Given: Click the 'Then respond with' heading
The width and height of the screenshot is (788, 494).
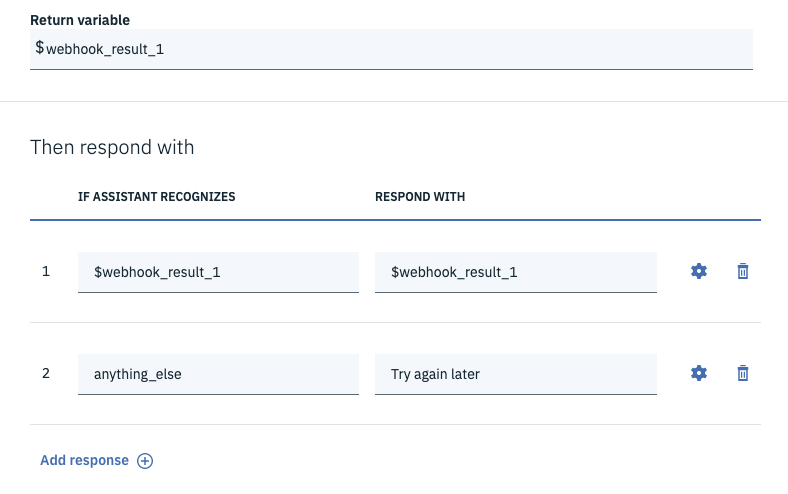Looking at the screenshot, I should pos(112,147).
